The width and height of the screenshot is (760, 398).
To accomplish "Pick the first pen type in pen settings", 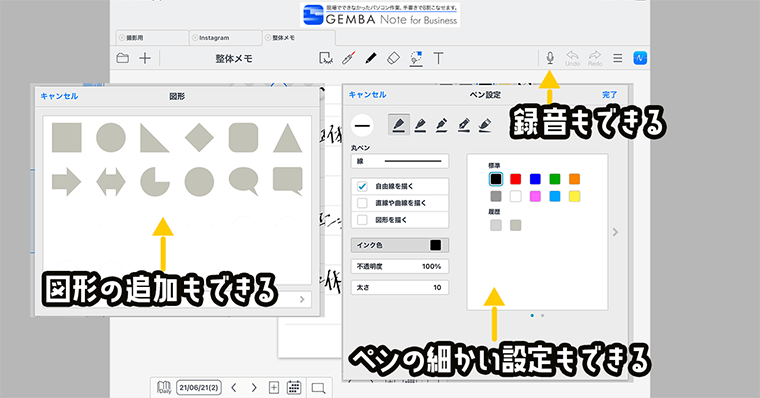I will coord(399,125).
